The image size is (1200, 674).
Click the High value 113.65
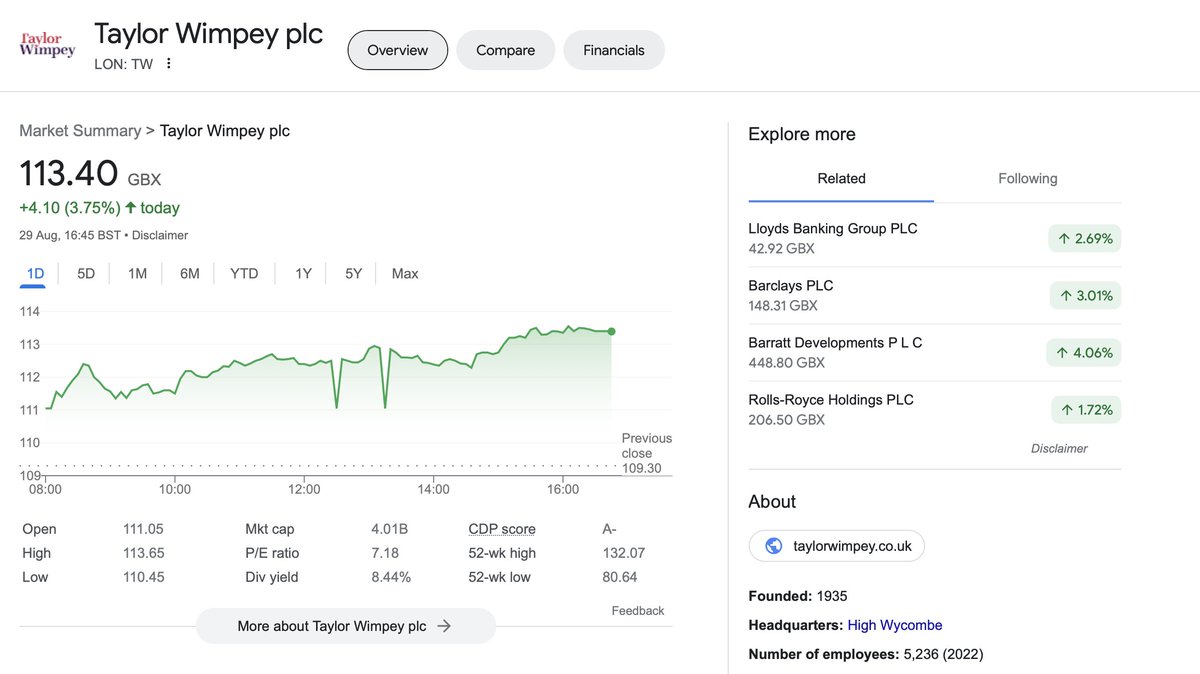point(144,553)
